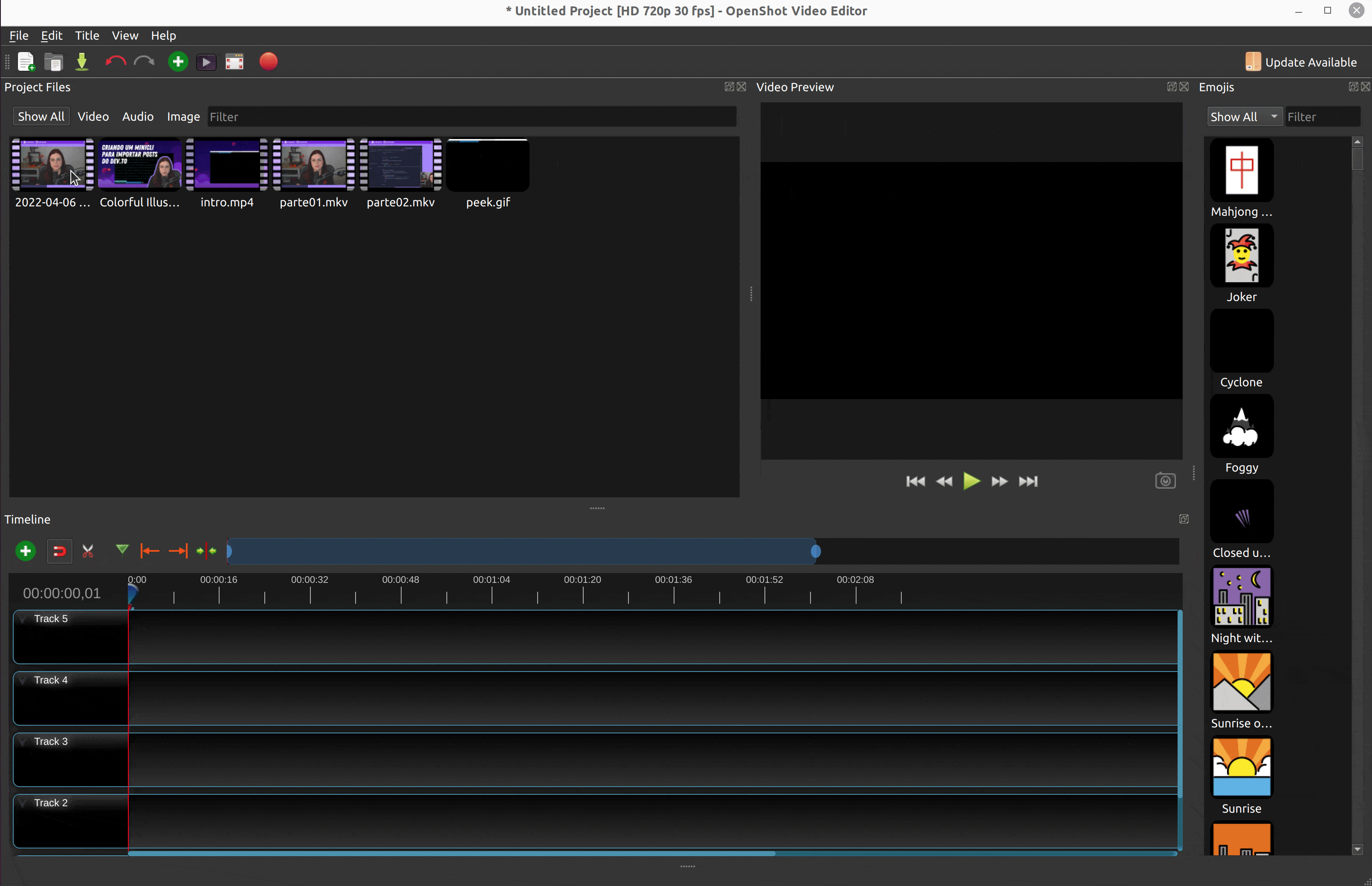1372x886 pixels.
Task: Click Show All in Project Files
Action: click(41, 116)
